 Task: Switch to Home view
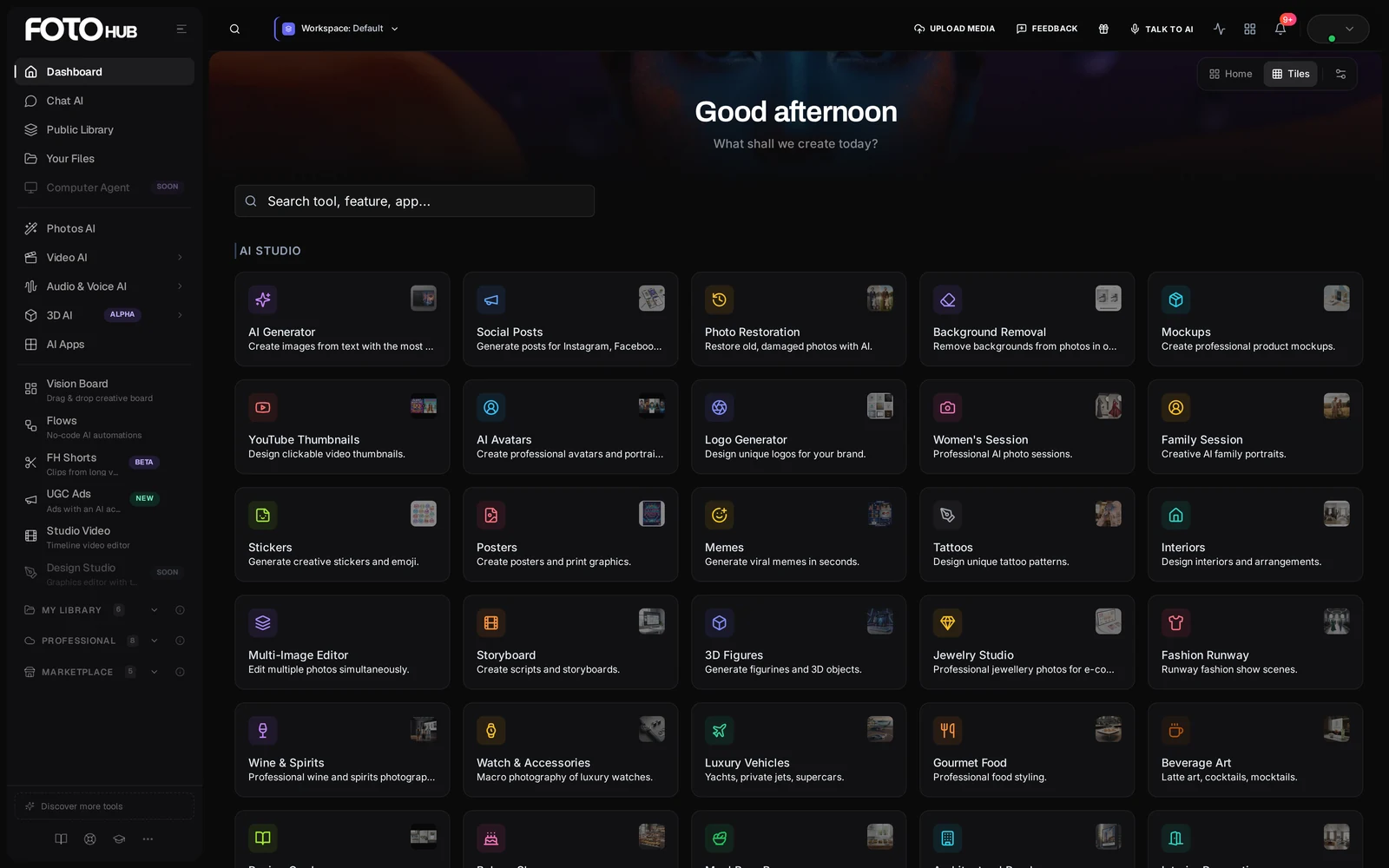[1230, 74]
